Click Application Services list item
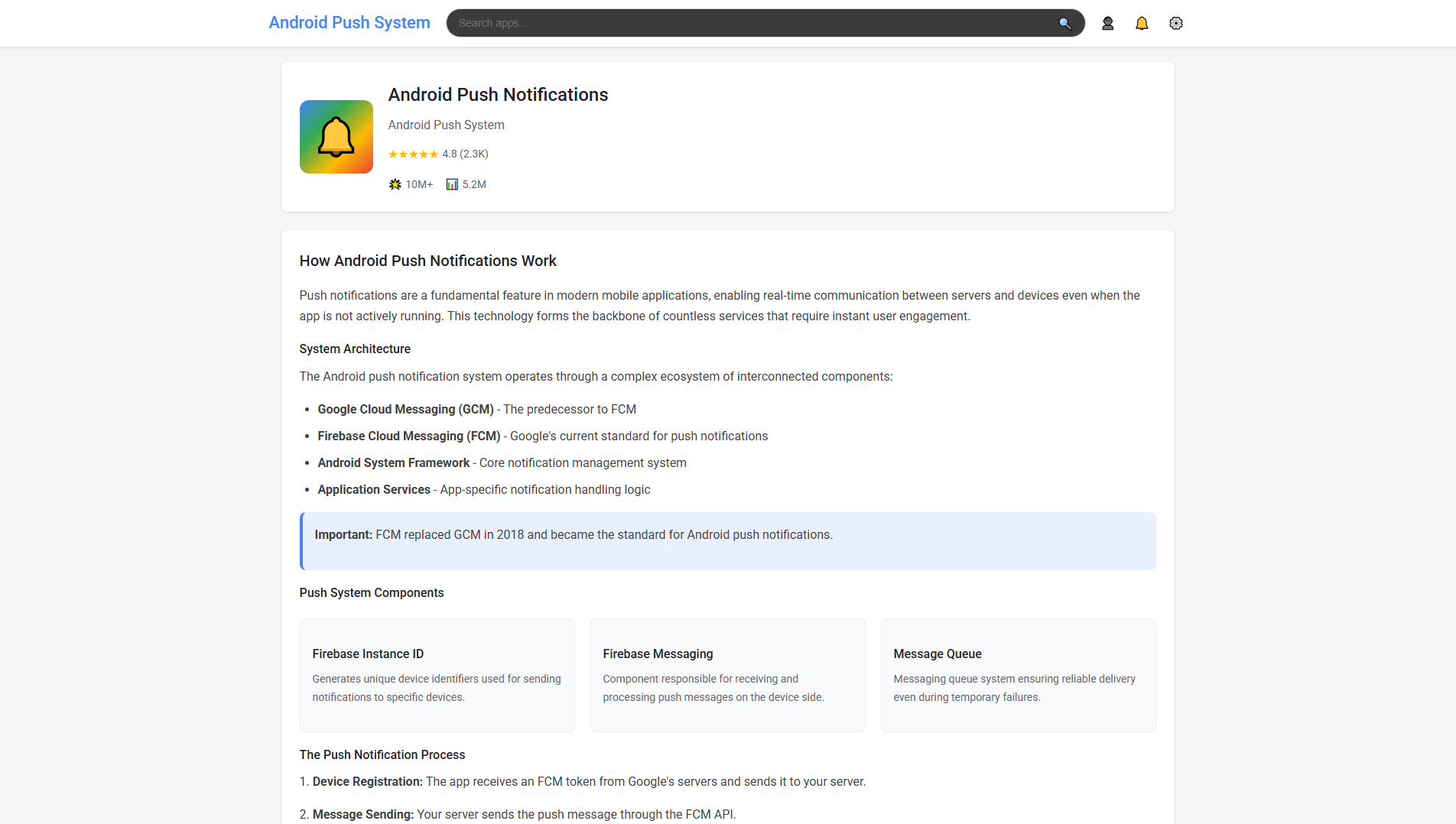The height and width of the screenshot is (824, 1456). tap(484, 490)
